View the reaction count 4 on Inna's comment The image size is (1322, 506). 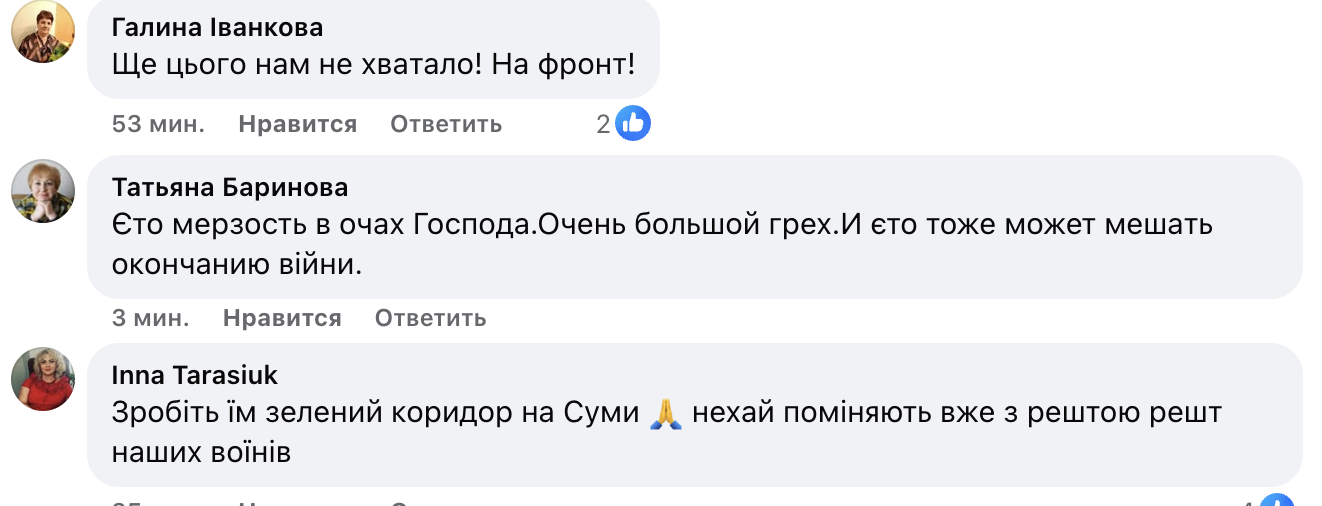coord(1248,502)
